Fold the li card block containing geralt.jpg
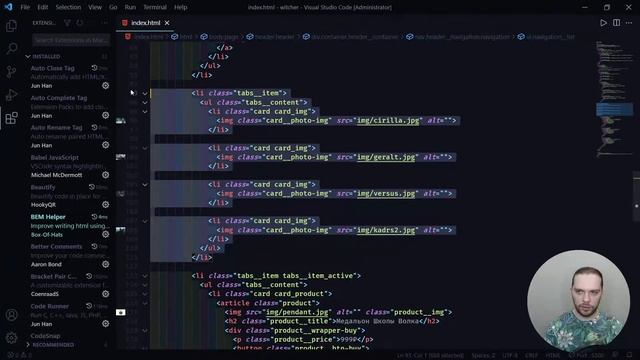This screenshot has width=640, height=360. (x=145, y=148)
